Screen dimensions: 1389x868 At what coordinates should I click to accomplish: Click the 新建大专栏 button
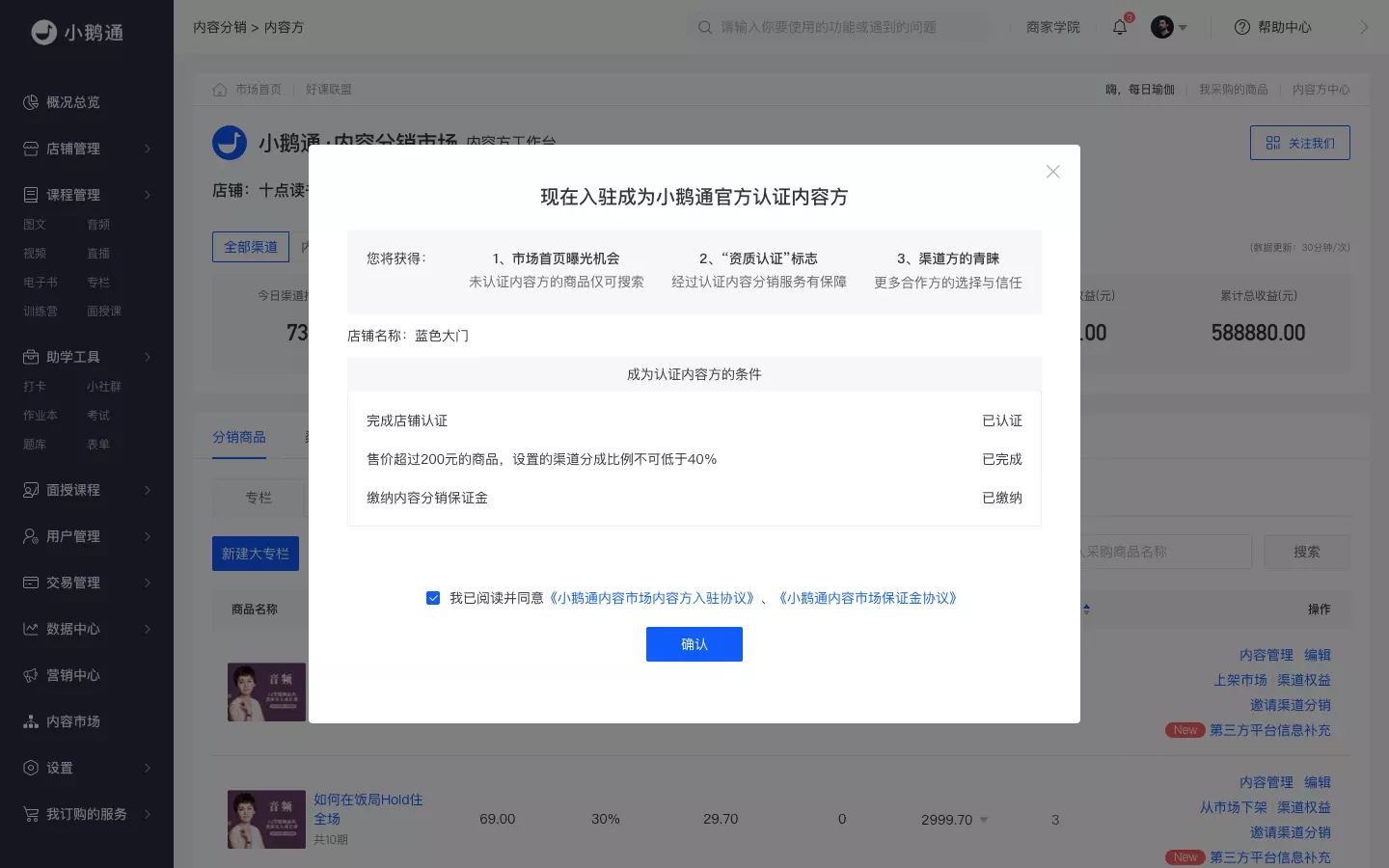[256, 554]
